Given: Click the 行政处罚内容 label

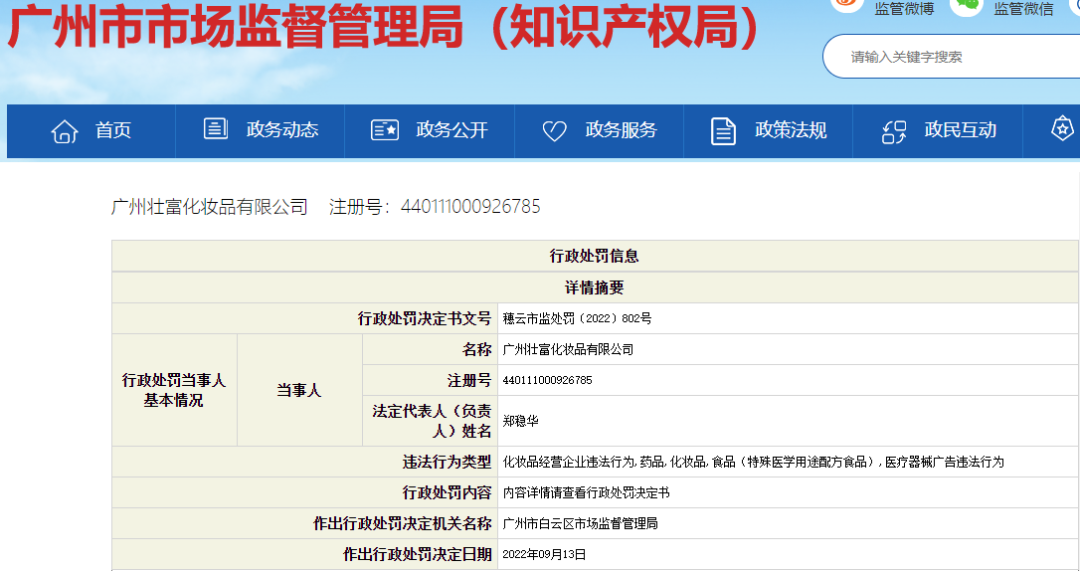Looking at the screenshot, I should (x=447, y=493).
